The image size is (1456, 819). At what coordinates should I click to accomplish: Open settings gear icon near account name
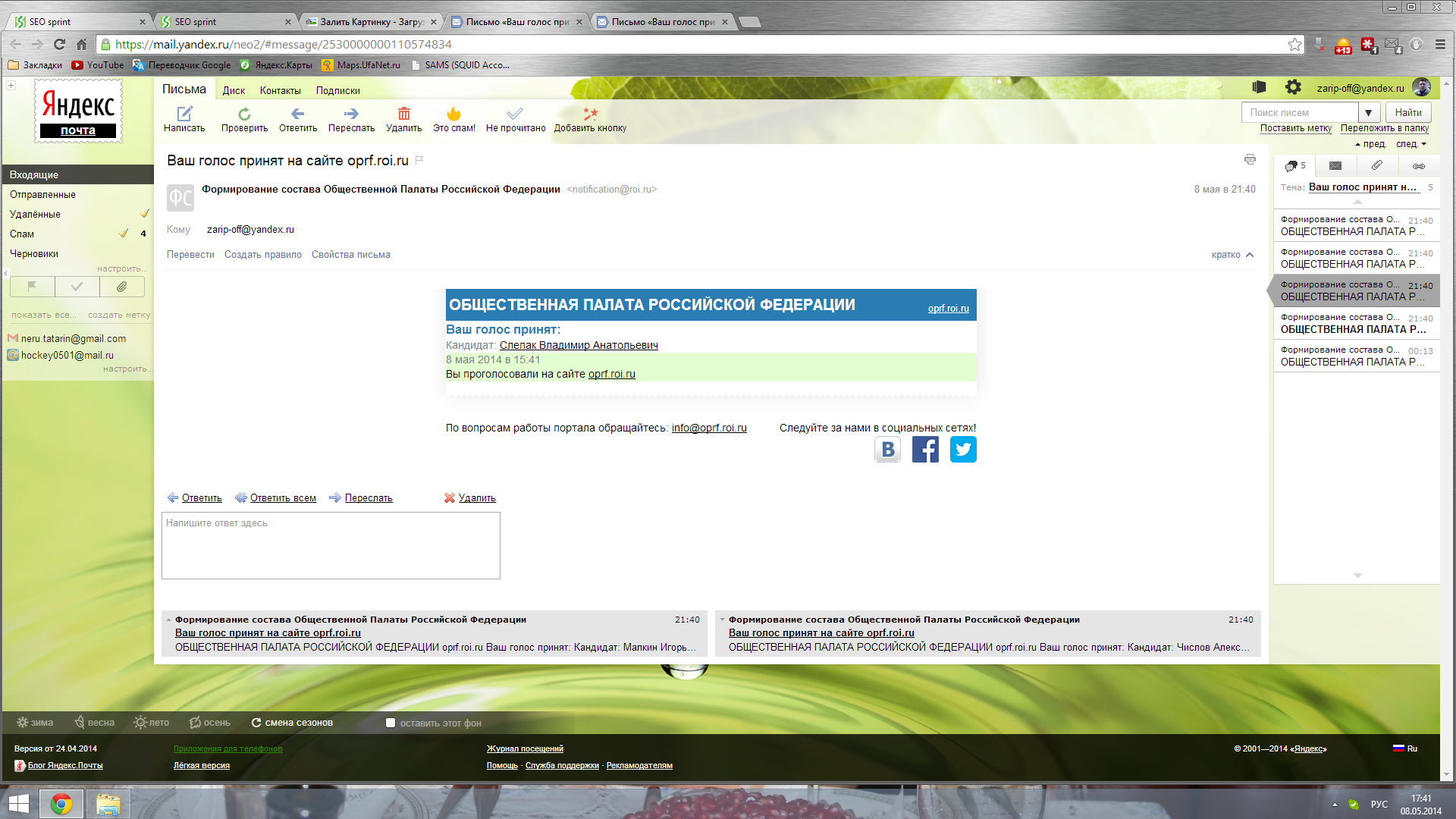pos(1293,88)
